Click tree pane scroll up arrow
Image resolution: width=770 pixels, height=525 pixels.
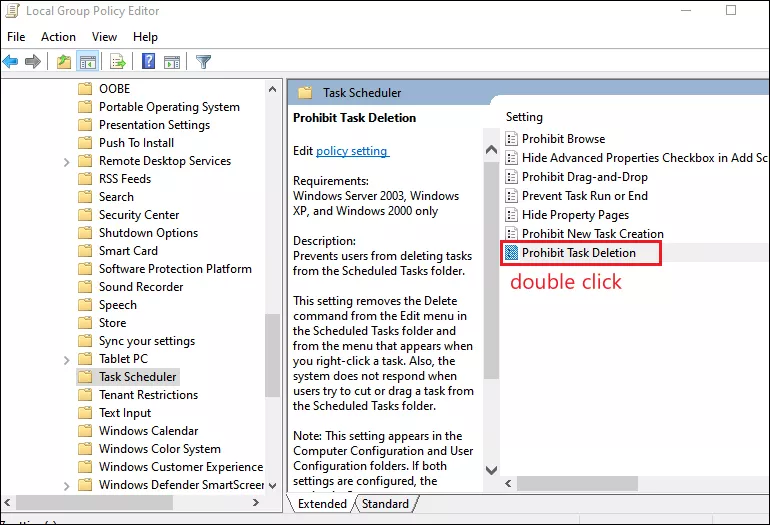(x=273, y=89)
